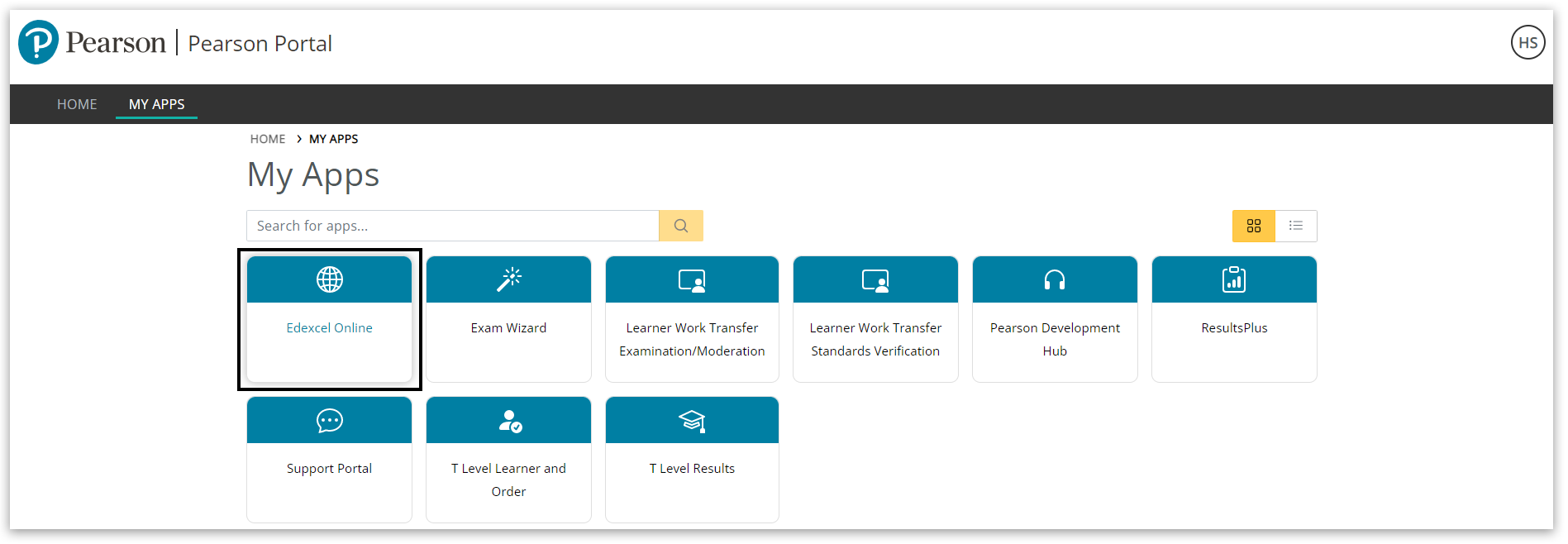Click the magnifying glass search button
1568x544 pixels.
(681, 226)
